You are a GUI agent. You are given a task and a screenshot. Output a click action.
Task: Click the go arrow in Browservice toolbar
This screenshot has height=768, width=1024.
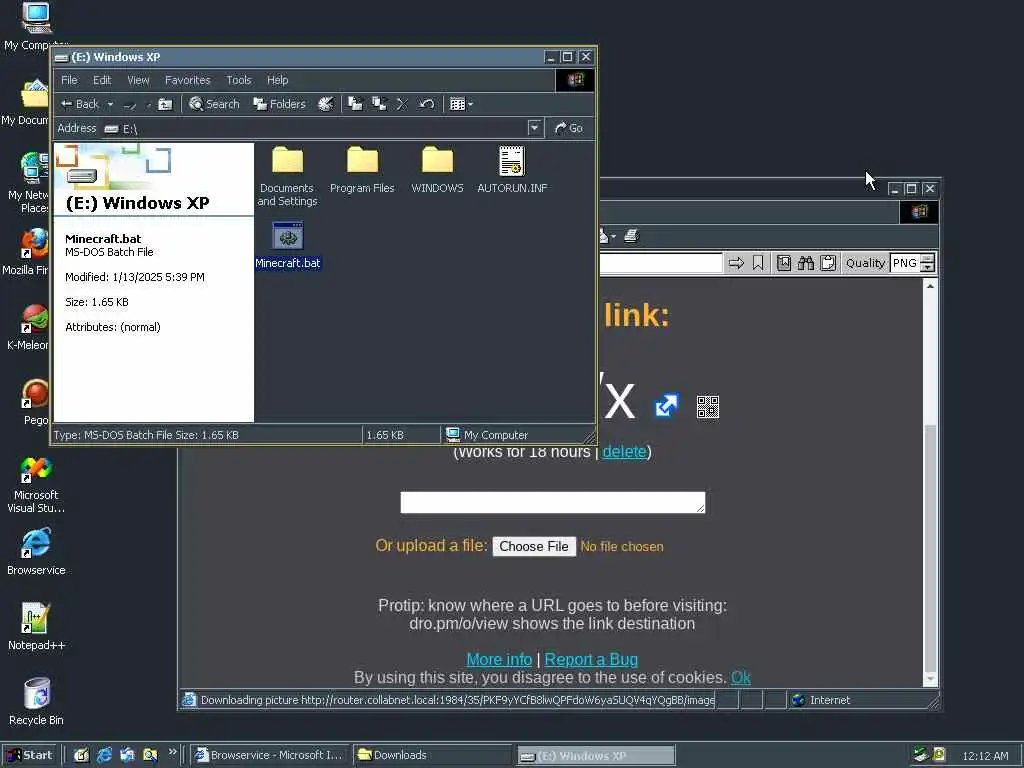pos(736,263)
